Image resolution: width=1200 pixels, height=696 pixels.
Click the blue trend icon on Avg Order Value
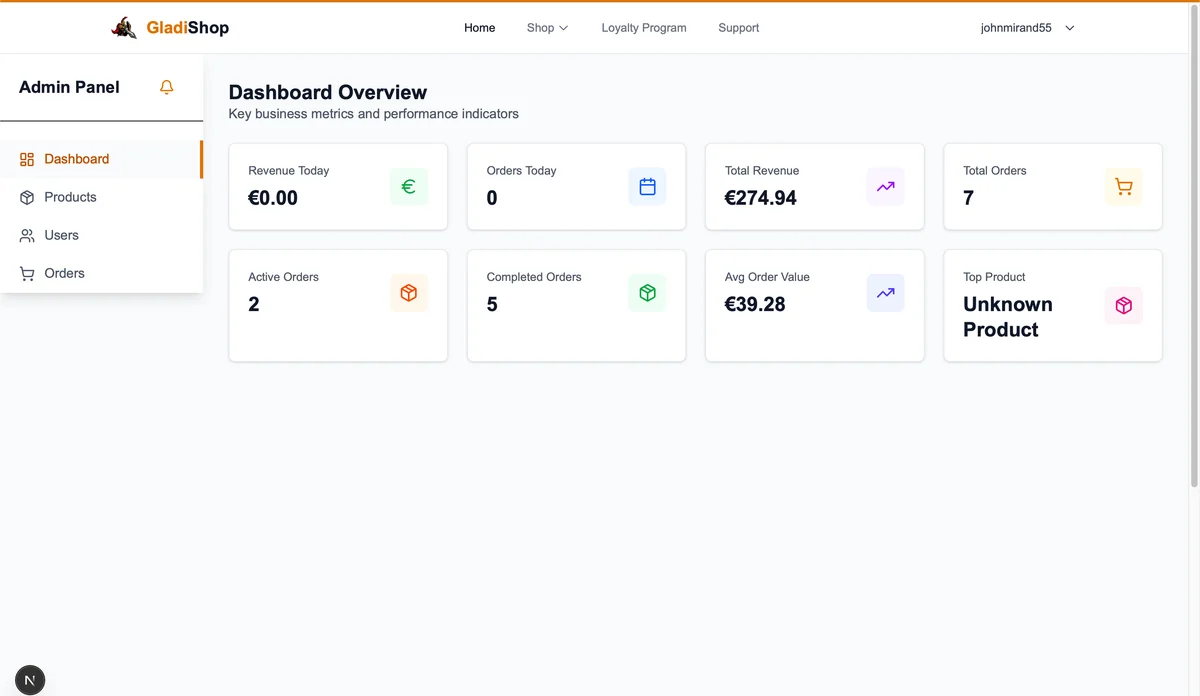click(x=885, y=293)
